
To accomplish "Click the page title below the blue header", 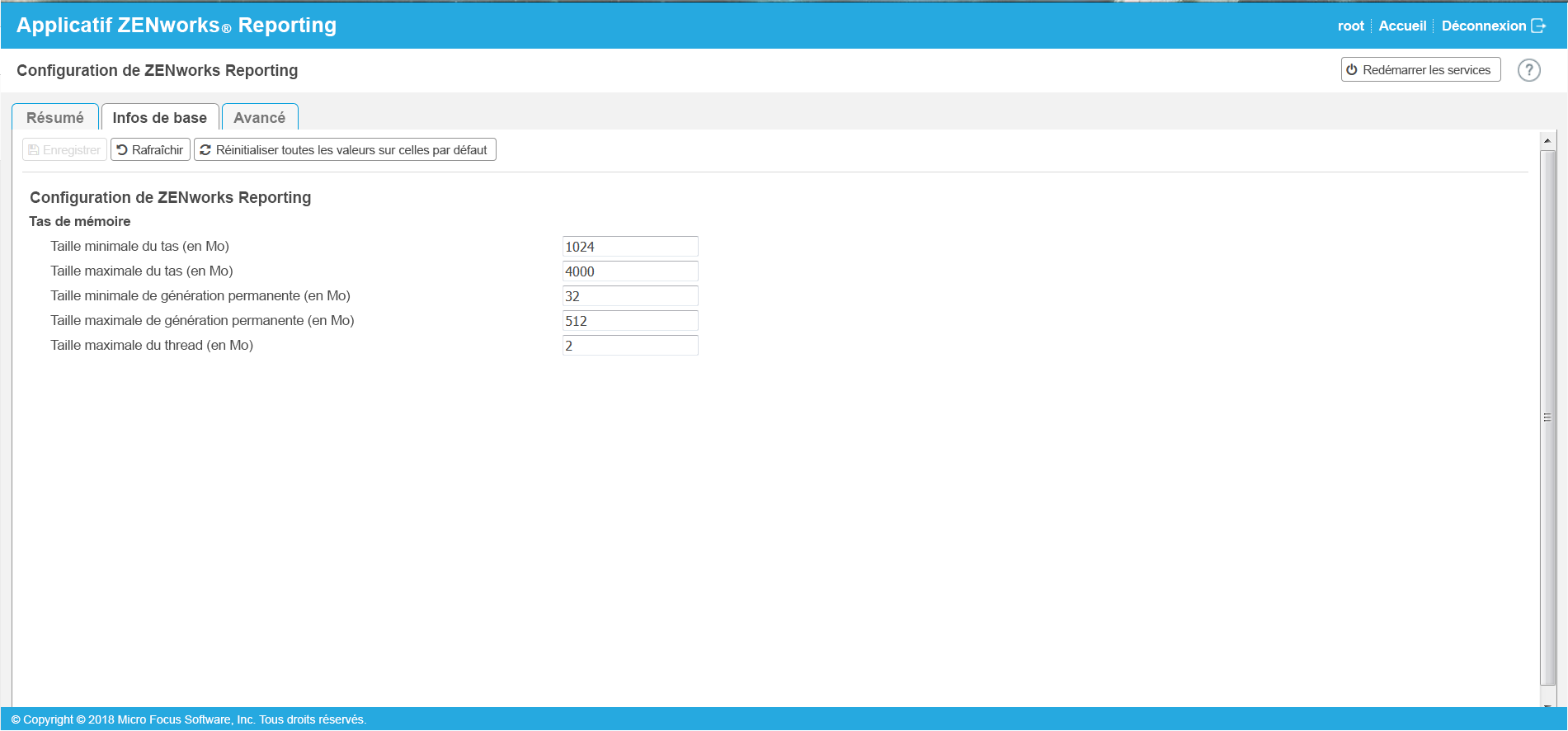I will pos(158,70).
